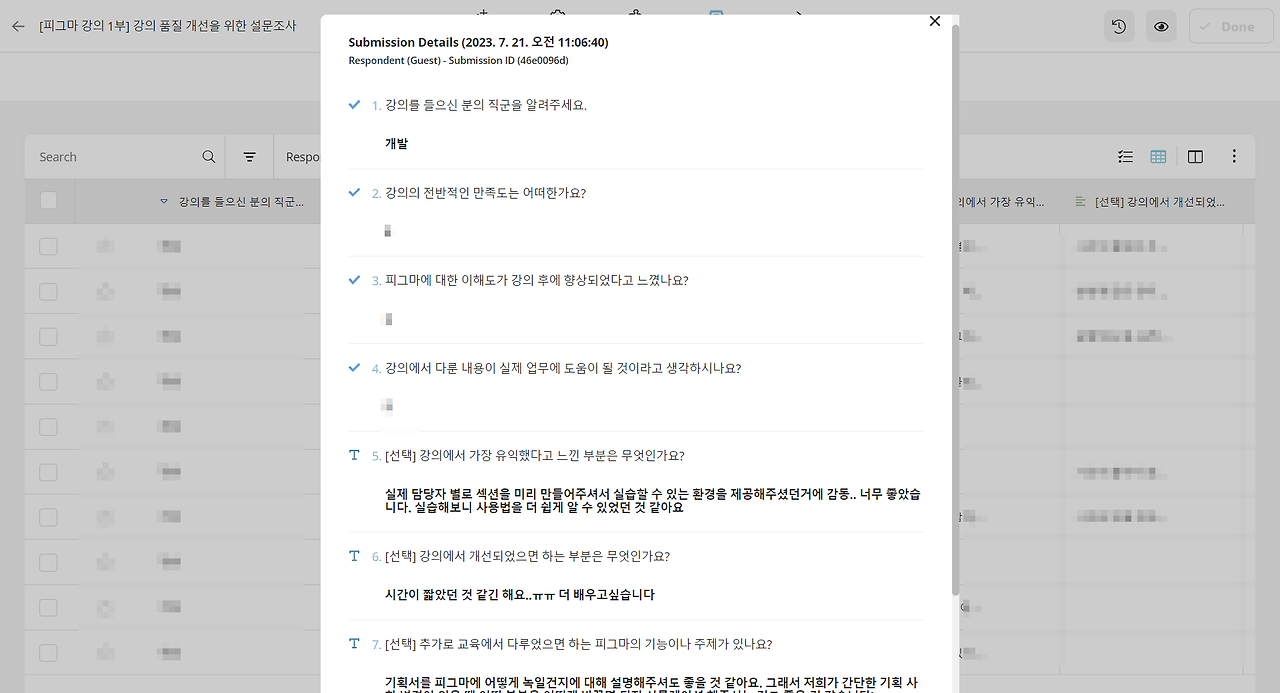Click the Submission ID (46e0096d) line
This screenshot has height=693, width=1280.
458,60
